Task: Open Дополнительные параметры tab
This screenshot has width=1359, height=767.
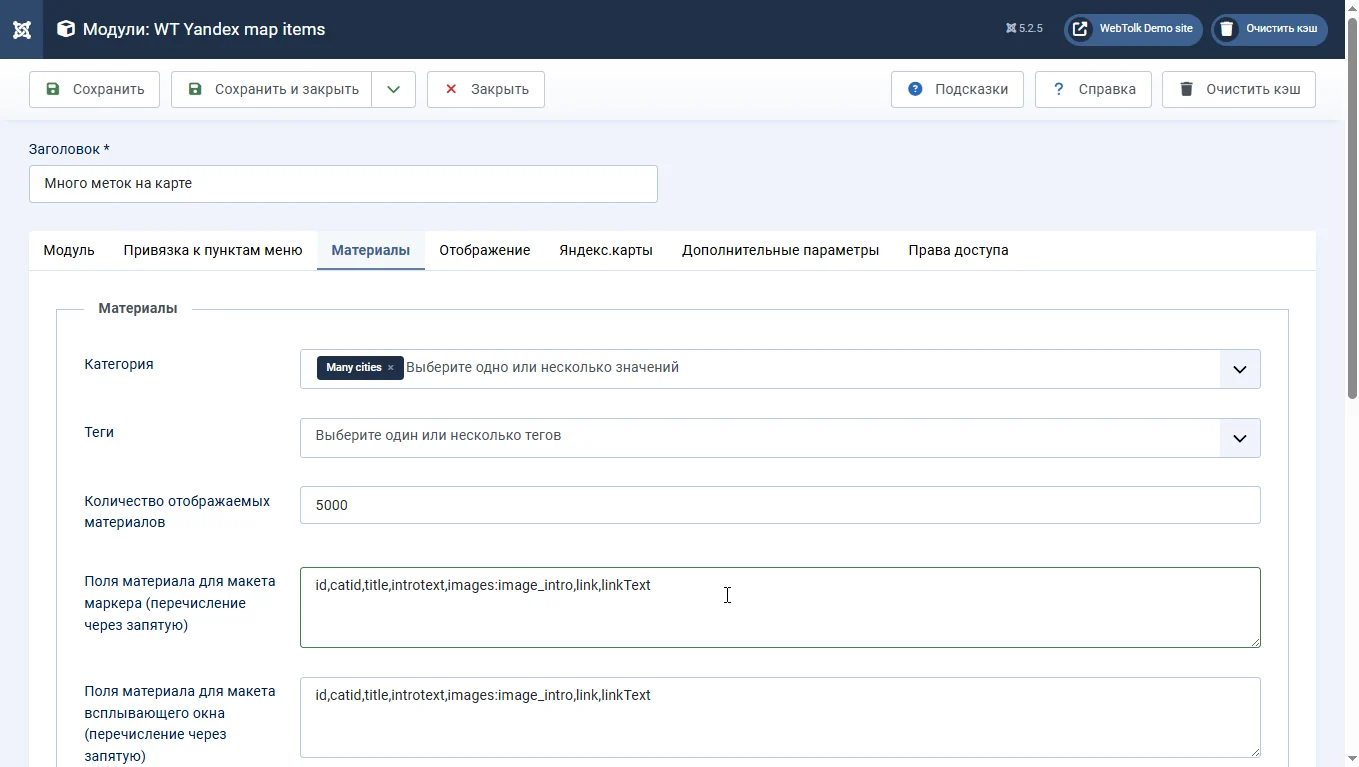Action: [781, 250]
